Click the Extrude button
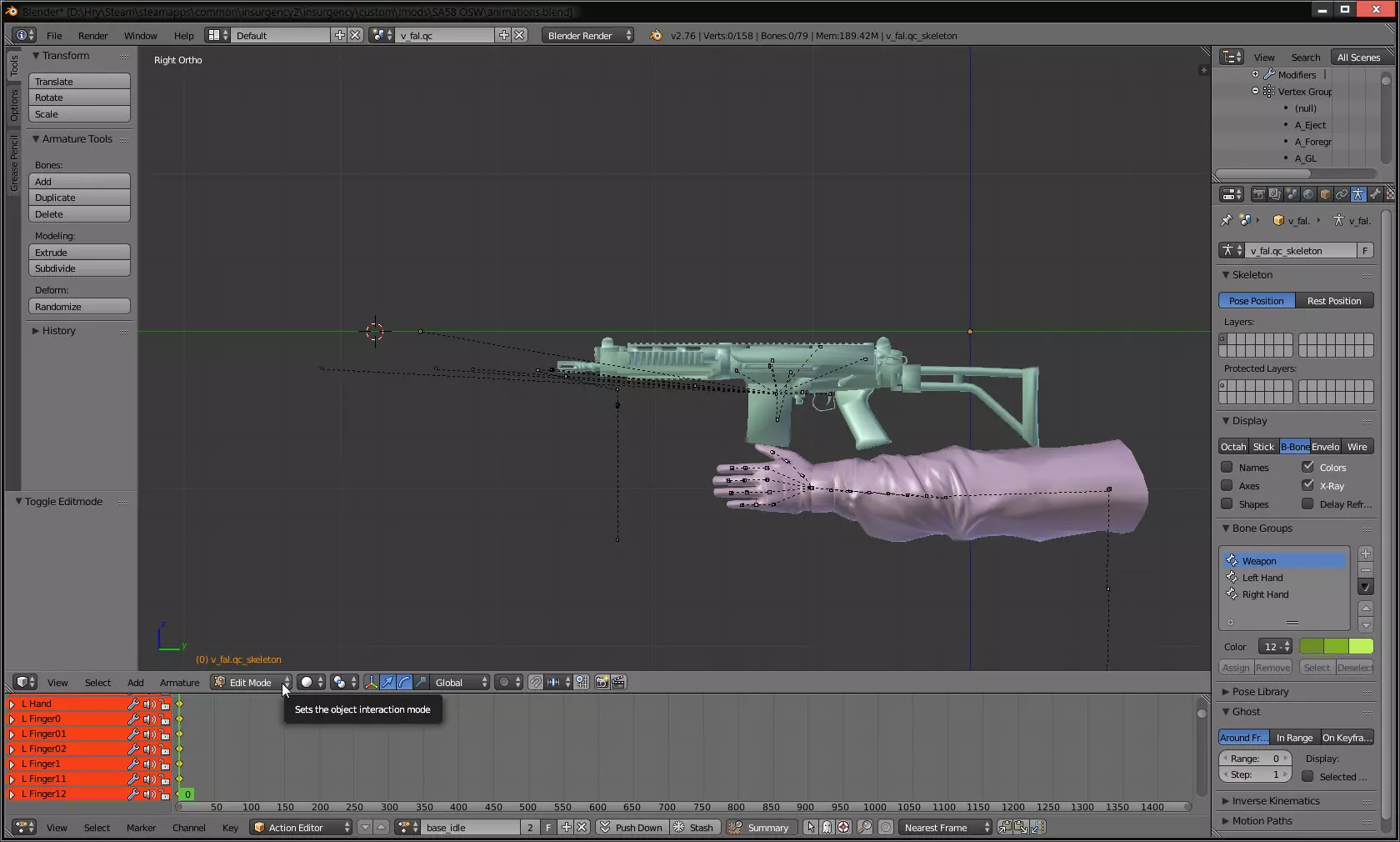Viewport: 1400px width, 842px height. click(79, 252)
